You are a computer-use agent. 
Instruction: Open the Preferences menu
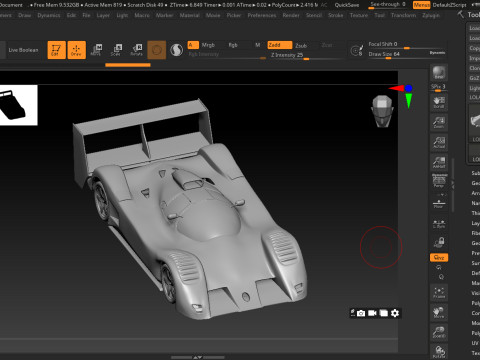[x=262, y=15]
